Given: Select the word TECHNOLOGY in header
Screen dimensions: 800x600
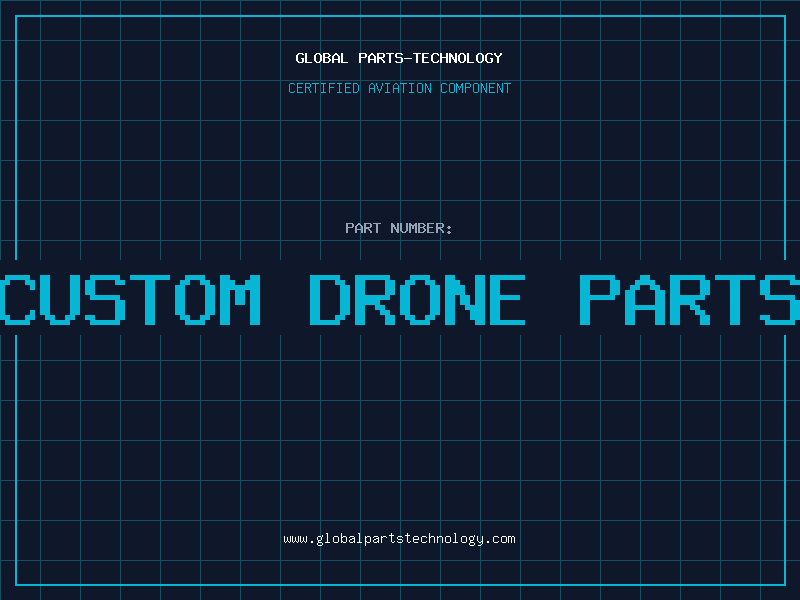Looking at the screenshot, I should coord(458,58).
